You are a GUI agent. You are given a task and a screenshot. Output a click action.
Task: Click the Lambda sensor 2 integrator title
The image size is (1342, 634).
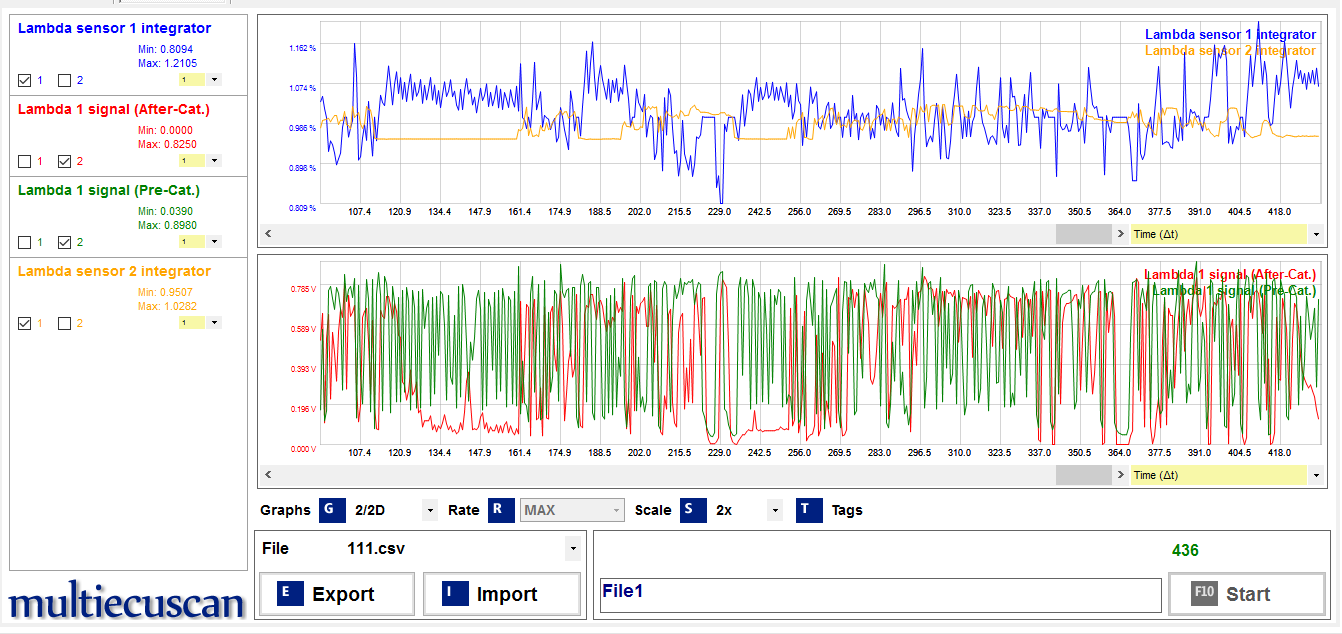click(x=114, y=271)
